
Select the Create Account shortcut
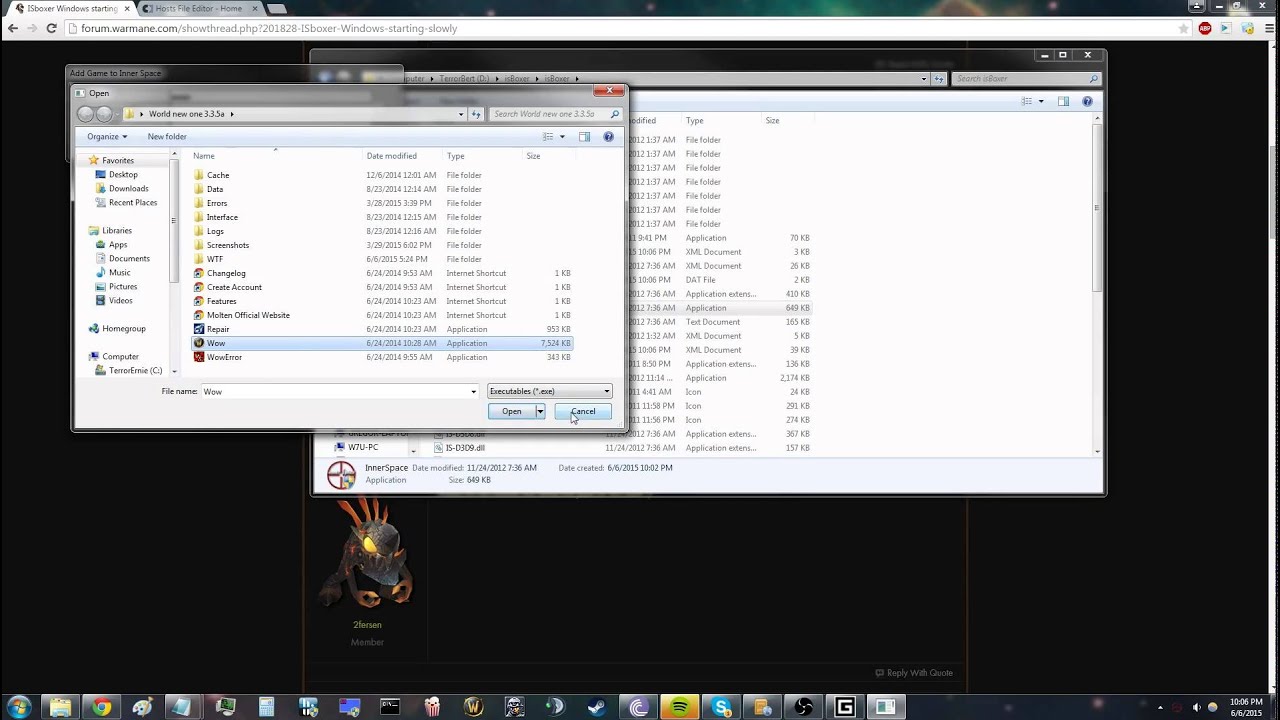(234, 287)
